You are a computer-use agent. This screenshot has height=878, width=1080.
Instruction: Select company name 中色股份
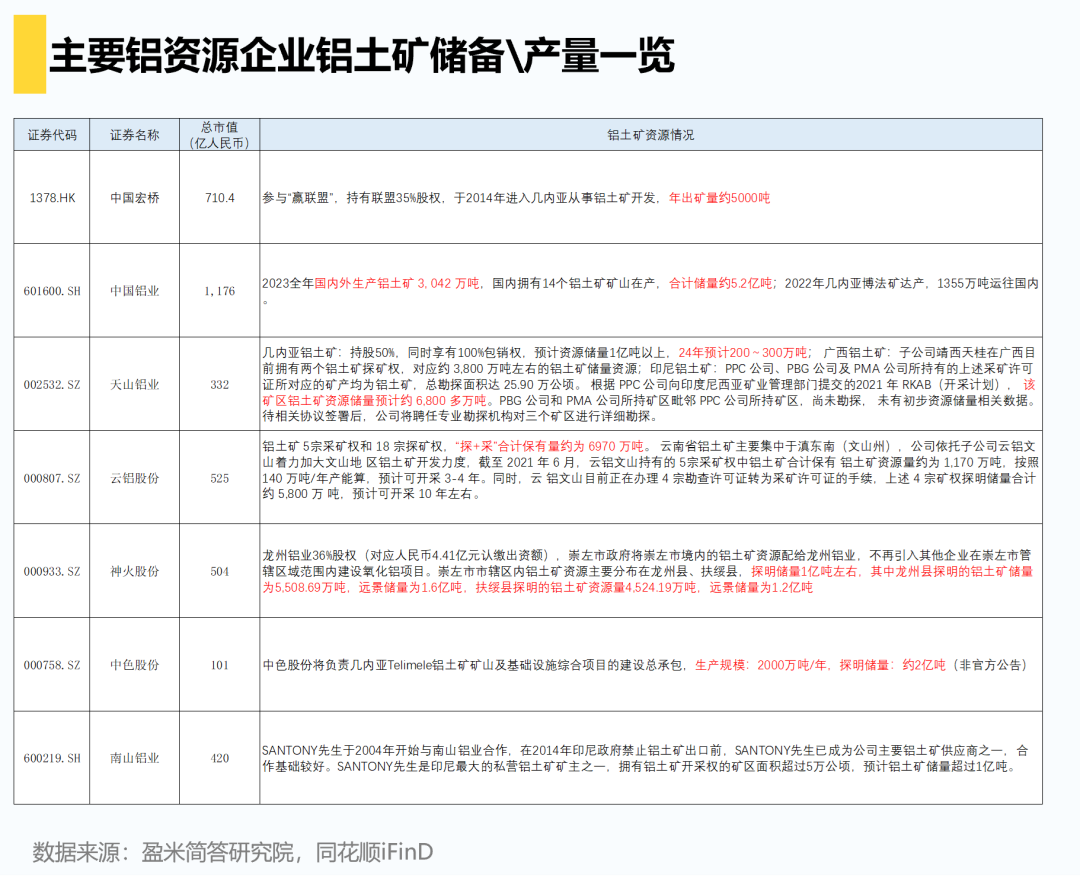click(135, 665)
